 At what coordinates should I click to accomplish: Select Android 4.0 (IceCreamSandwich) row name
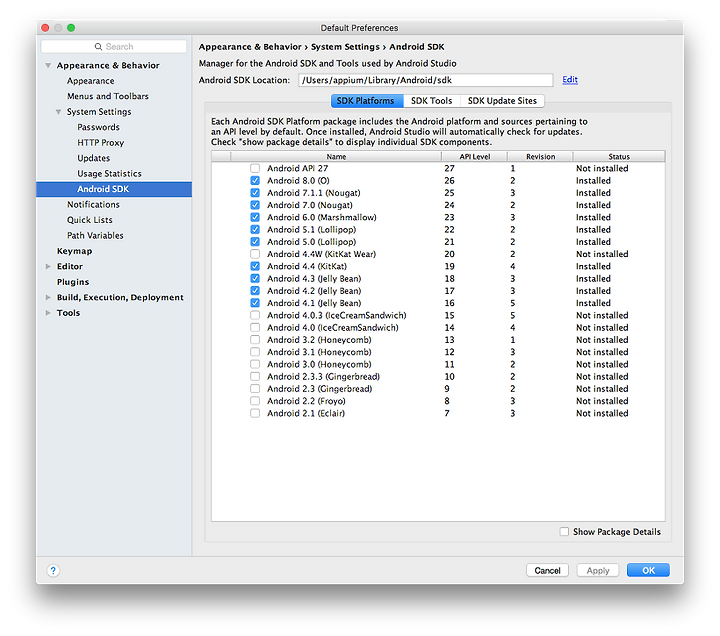[333, 327]
